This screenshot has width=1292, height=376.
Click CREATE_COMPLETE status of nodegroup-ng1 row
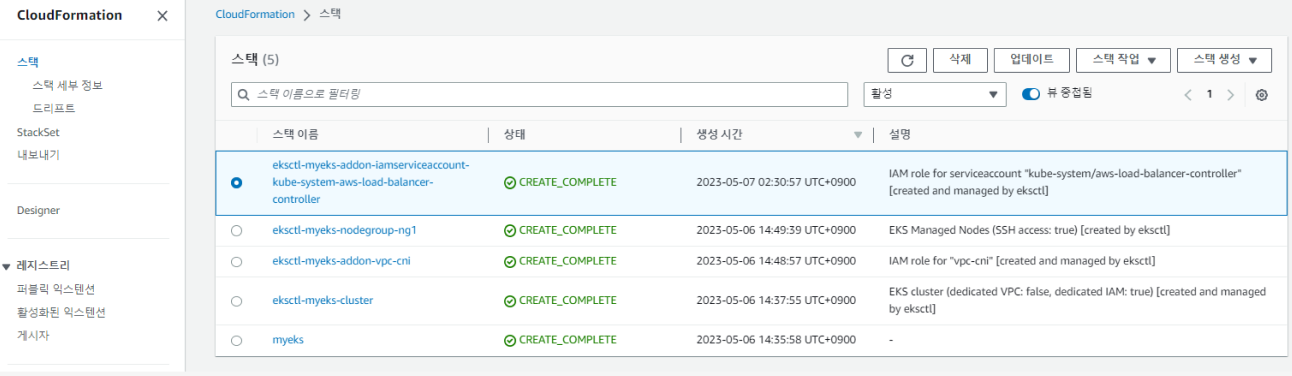(x=560, y=230)
